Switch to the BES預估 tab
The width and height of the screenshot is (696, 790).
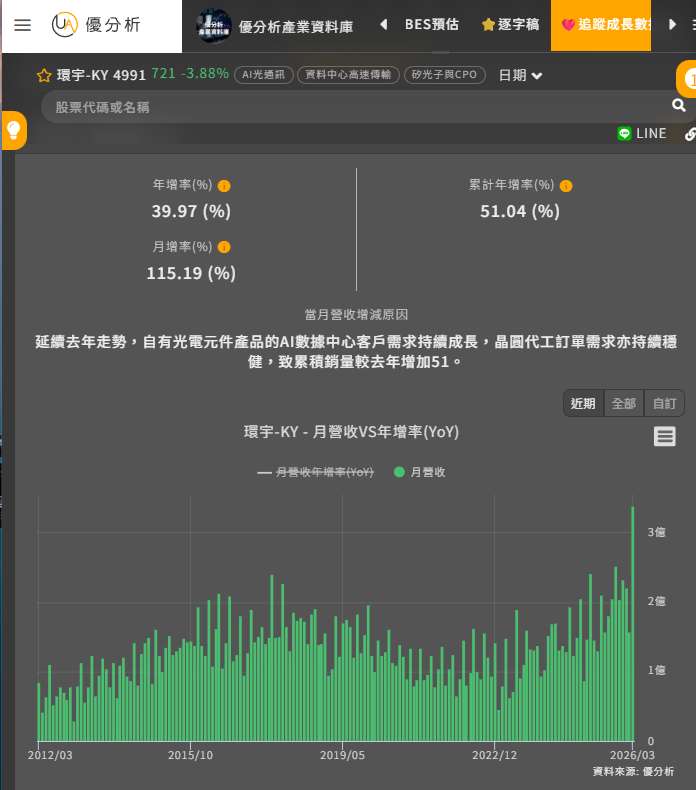point(431,24)
